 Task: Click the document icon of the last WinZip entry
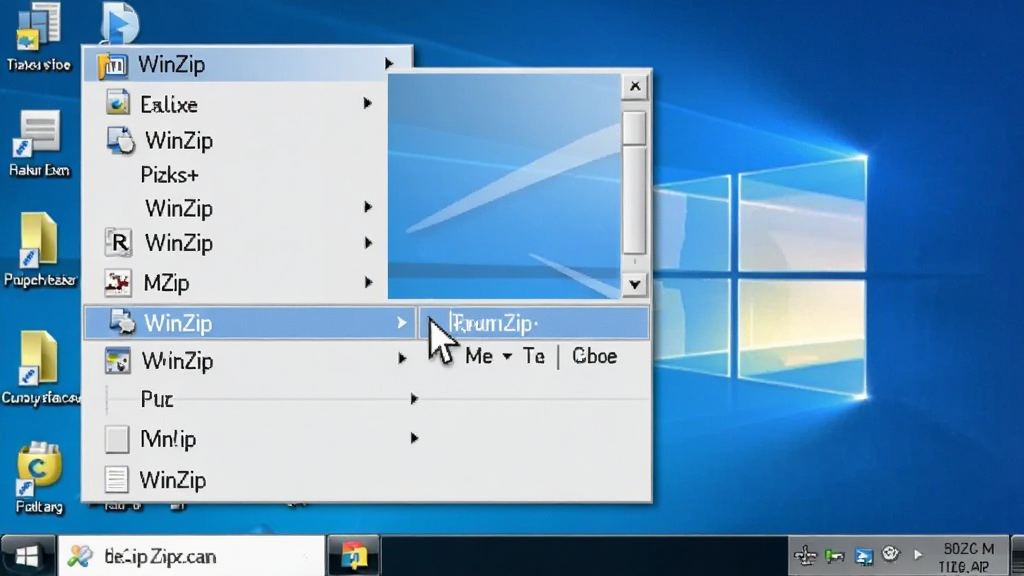116,479
